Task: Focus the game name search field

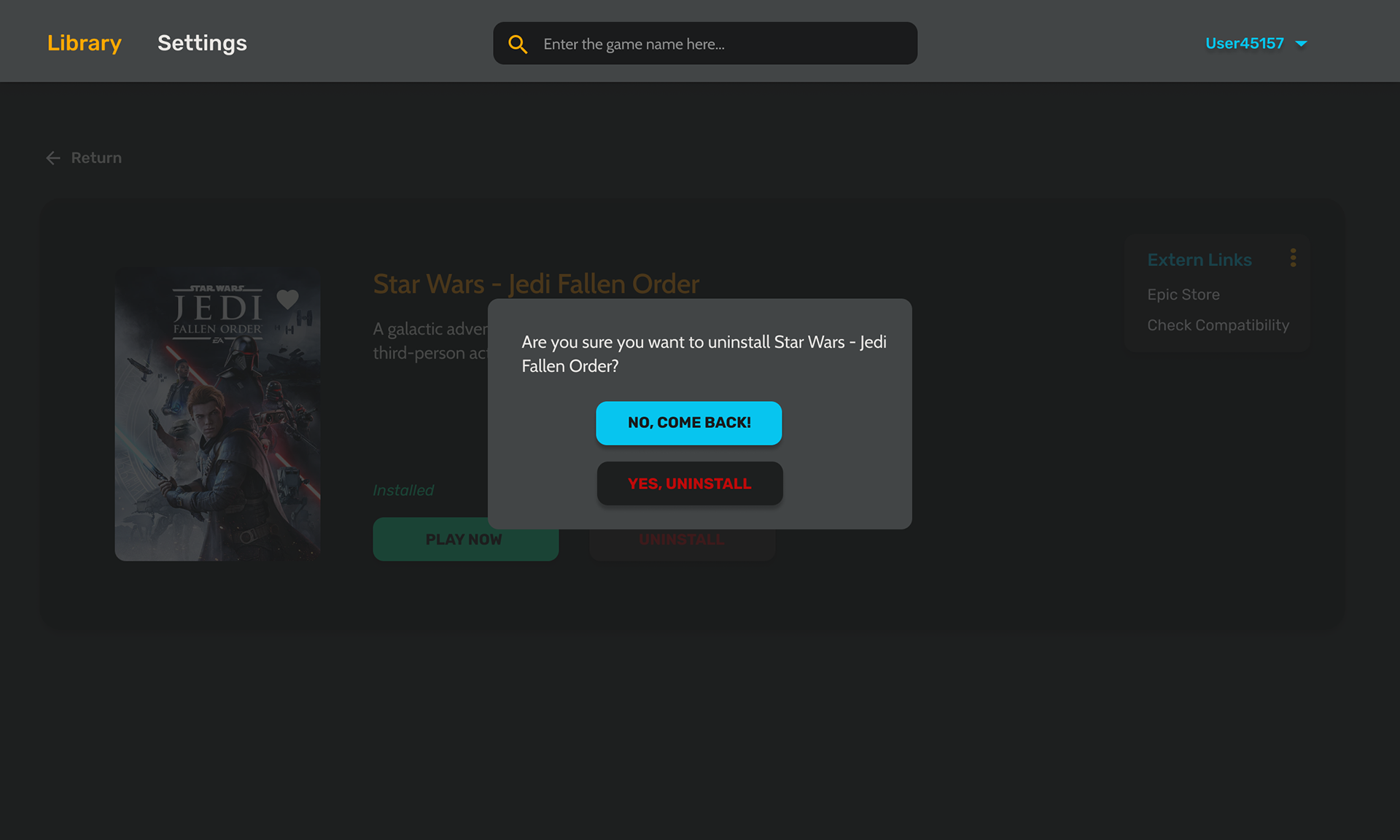Action: [705, 44]
